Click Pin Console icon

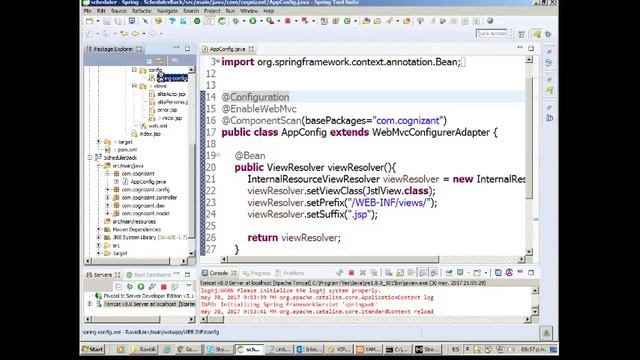point(449,273)
